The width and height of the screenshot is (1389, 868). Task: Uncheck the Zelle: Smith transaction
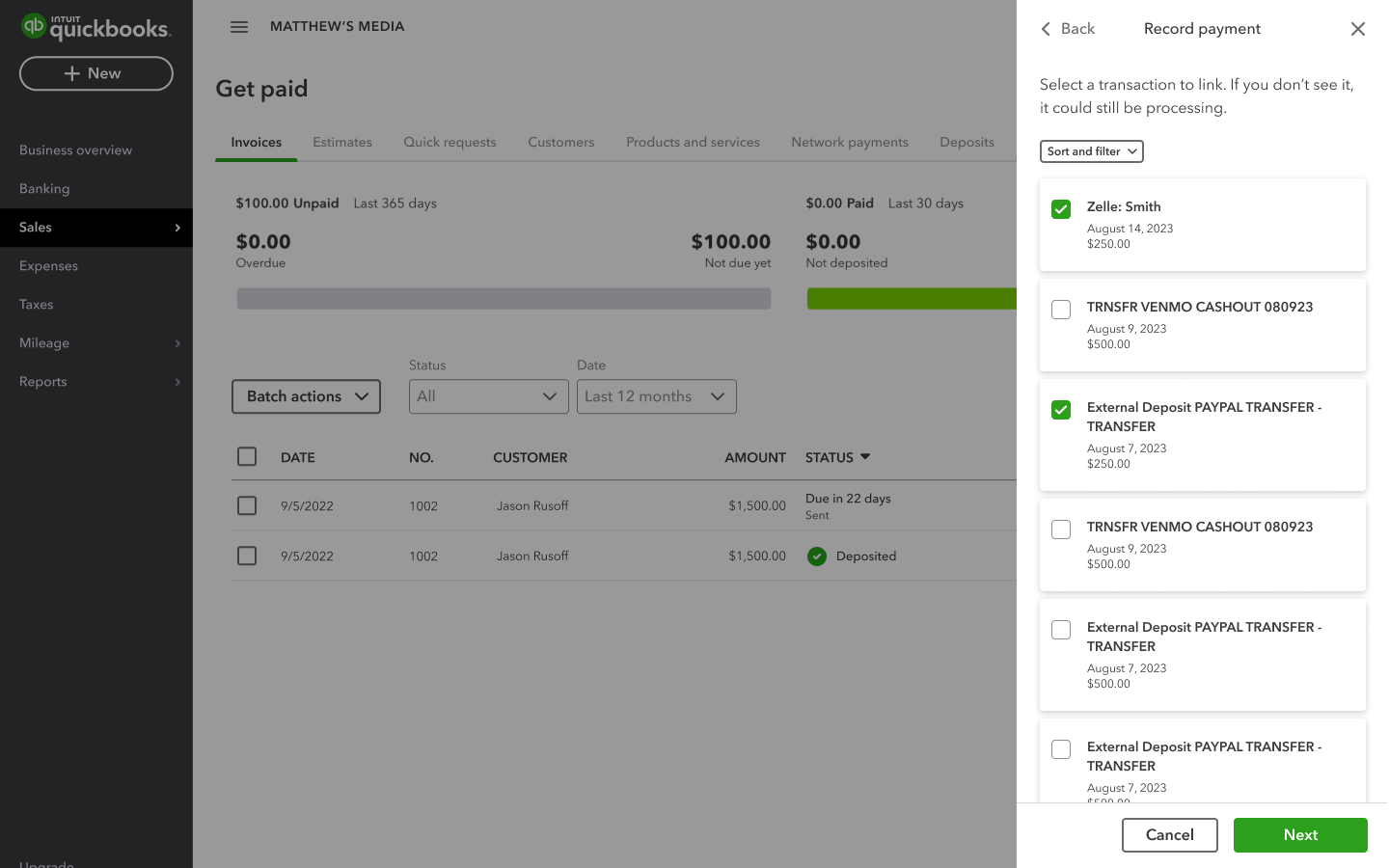tap(1061, 209)
